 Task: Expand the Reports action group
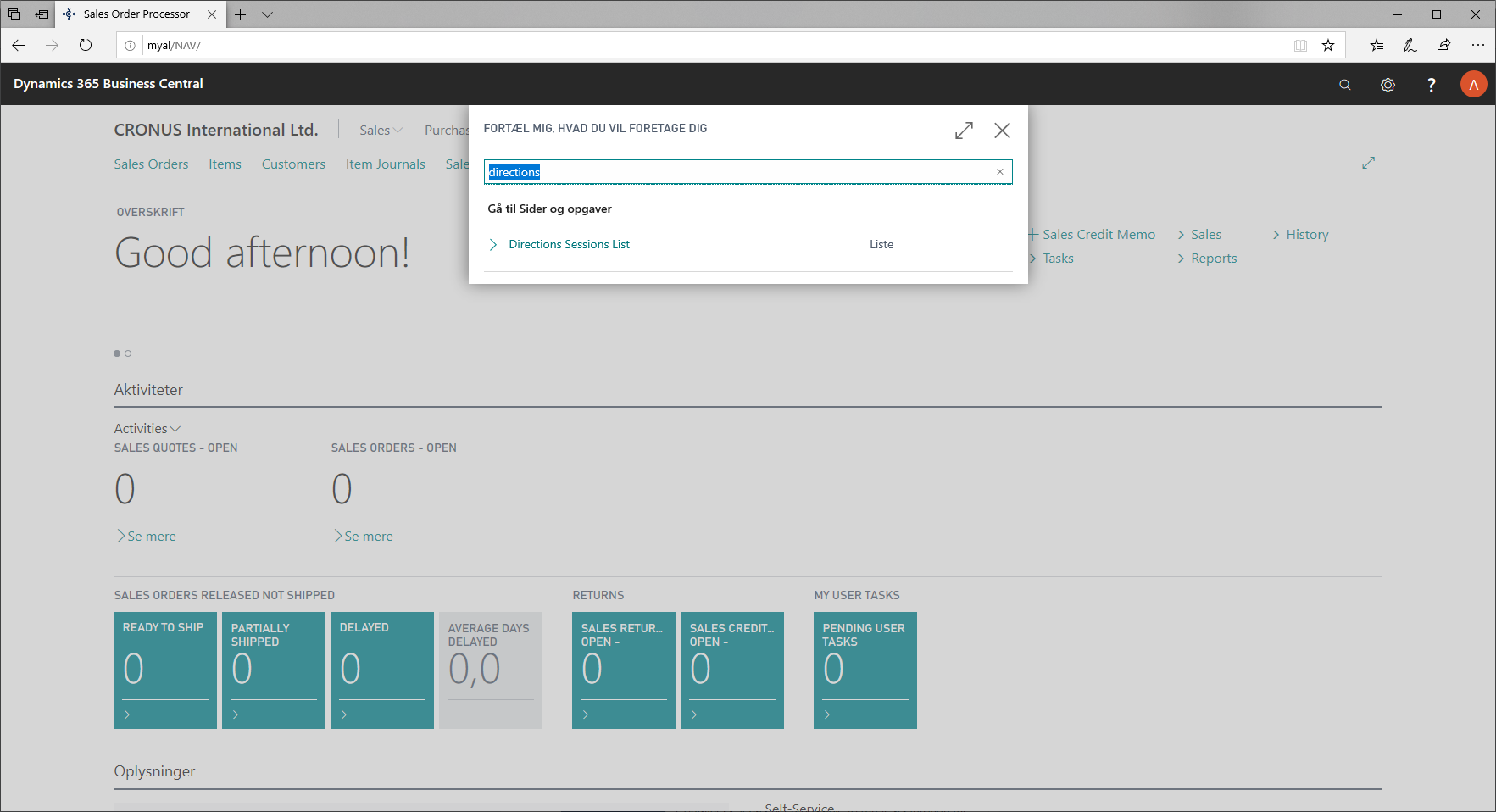click(x=1207, y=259)
